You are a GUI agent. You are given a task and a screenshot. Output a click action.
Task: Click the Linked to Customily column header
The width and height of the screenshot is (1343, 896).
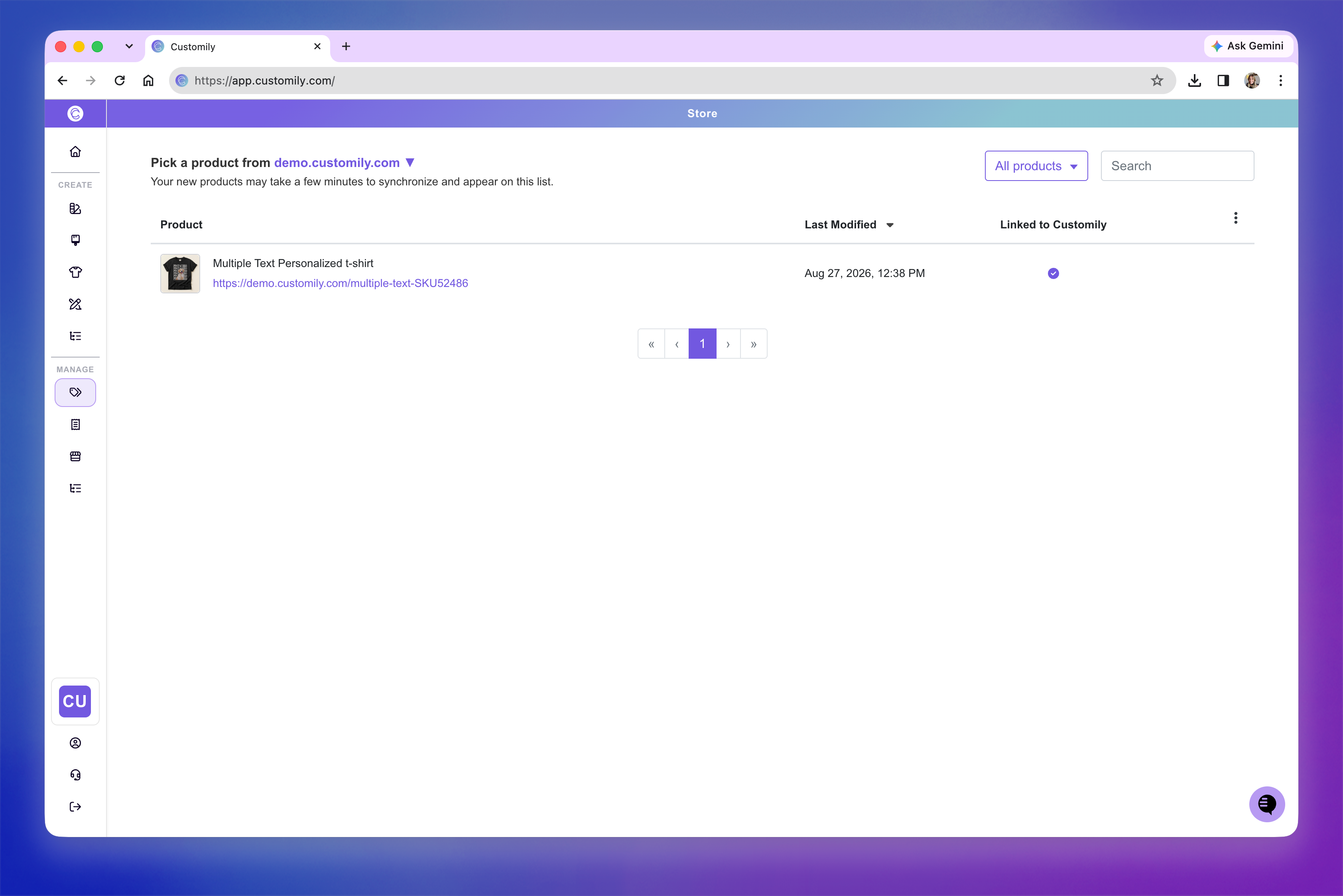[x=1053, y=224]
